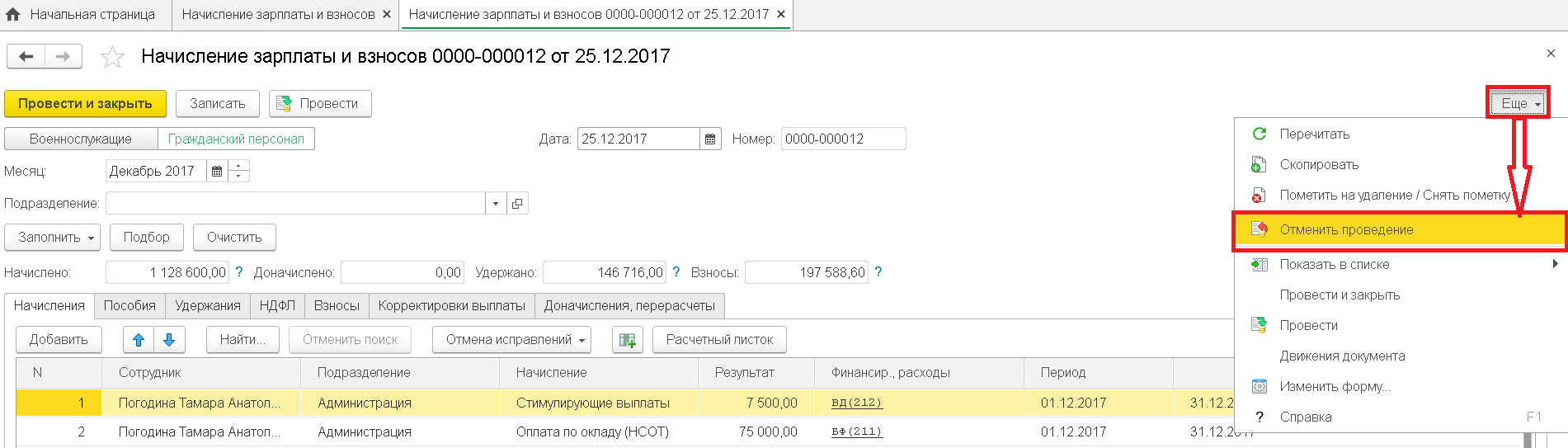Select the Оплата по окладу (НСОТ) cell

599,431
